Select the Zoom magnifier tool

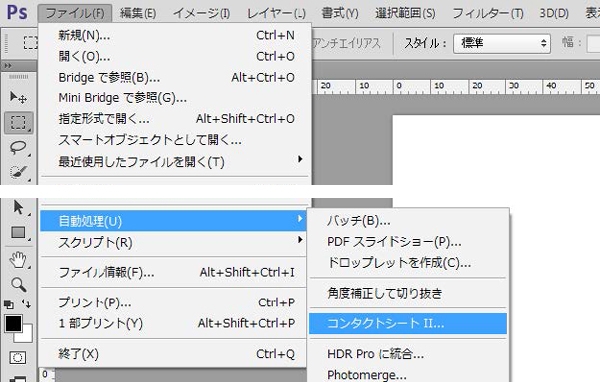click(x=18, y=285)
